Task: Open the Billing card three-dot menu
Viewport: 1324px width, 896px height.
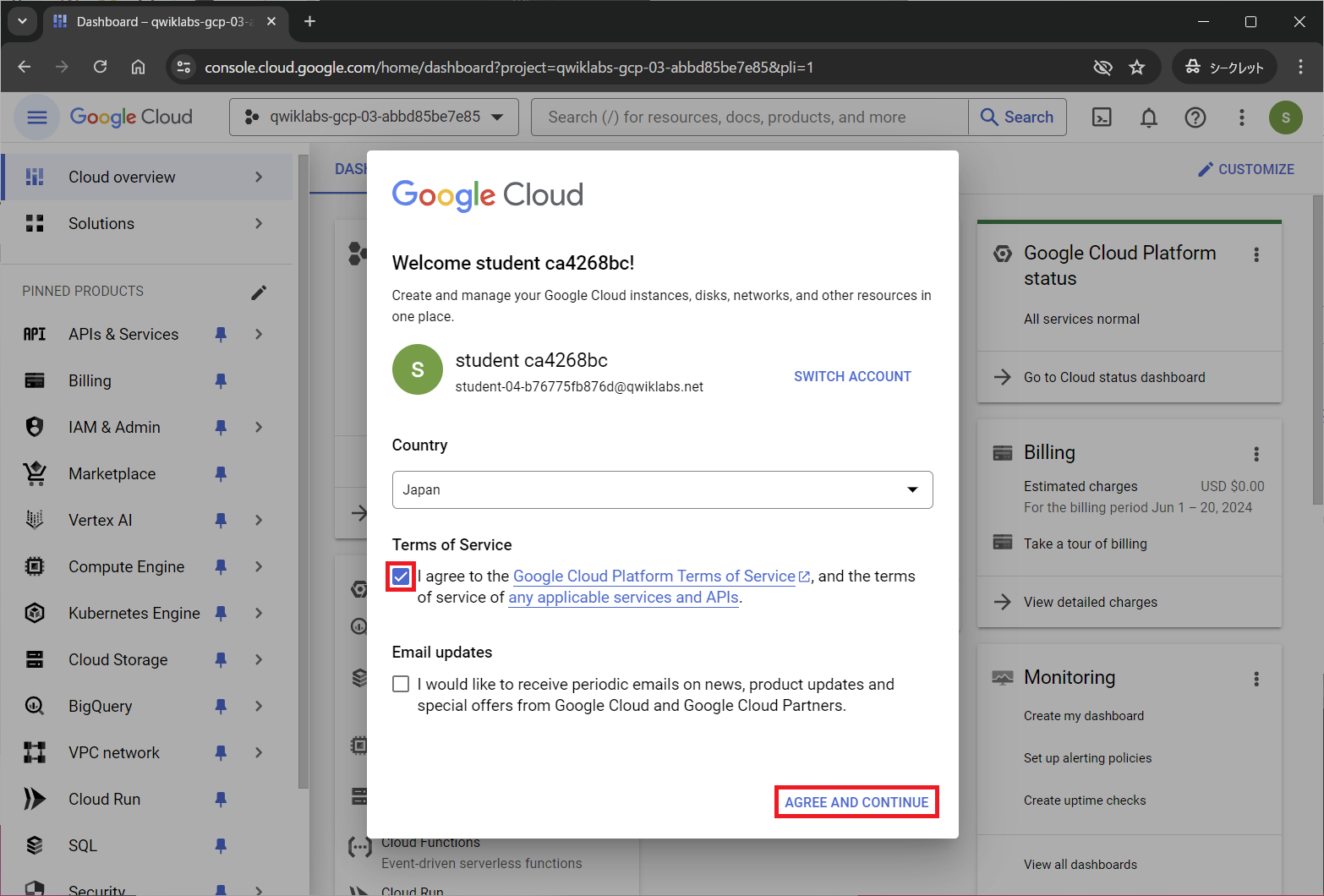Action: 1256,454
